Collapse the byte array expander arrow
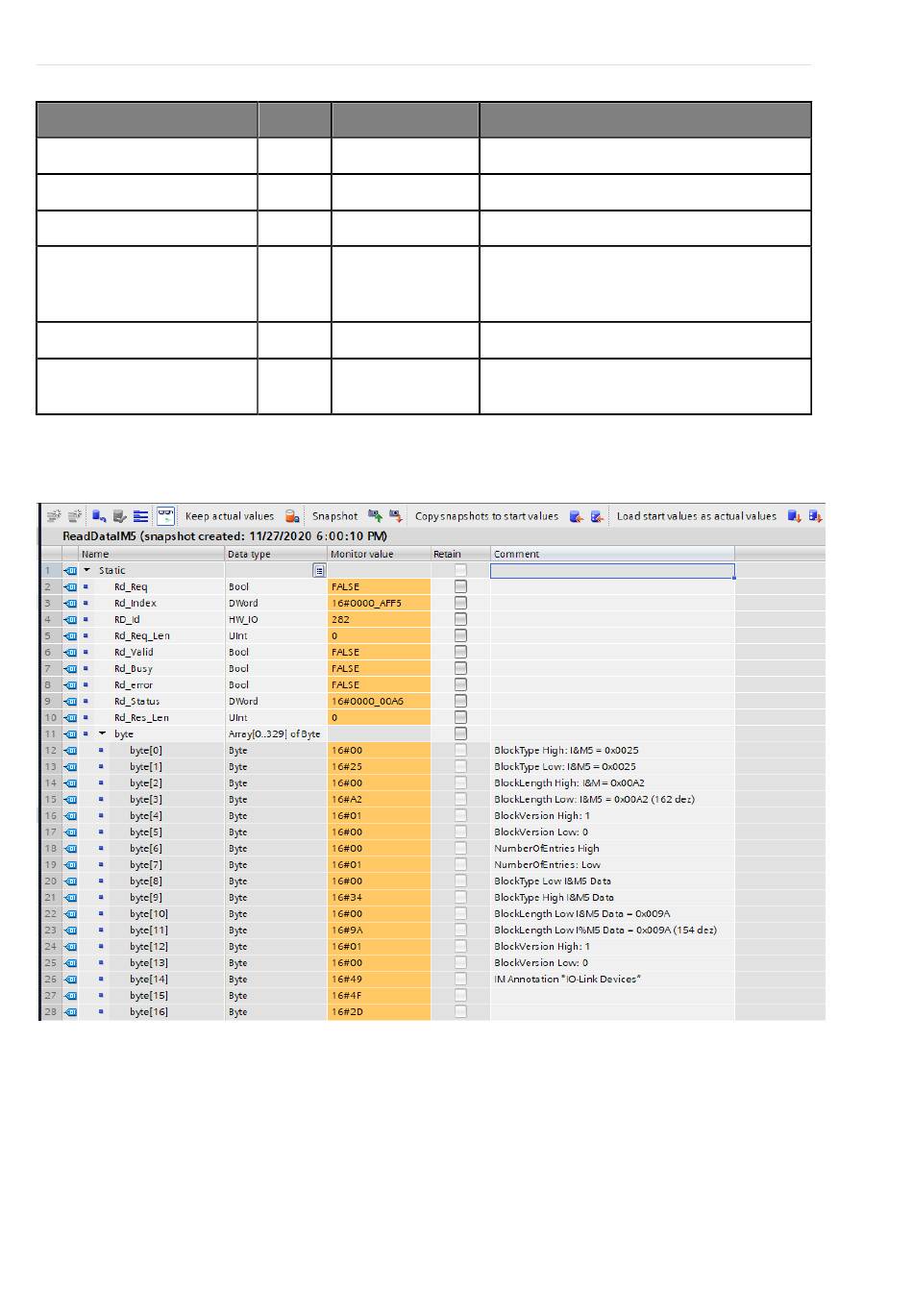The height and width of the screenshot is (1316, 913). (x=102, y=734)
